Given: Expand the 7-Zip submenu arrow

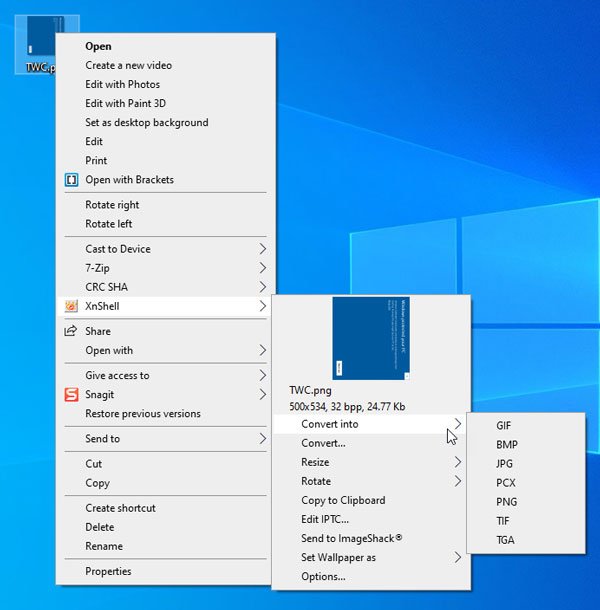Looking at the screenshot, I should (x=263, y=268).
